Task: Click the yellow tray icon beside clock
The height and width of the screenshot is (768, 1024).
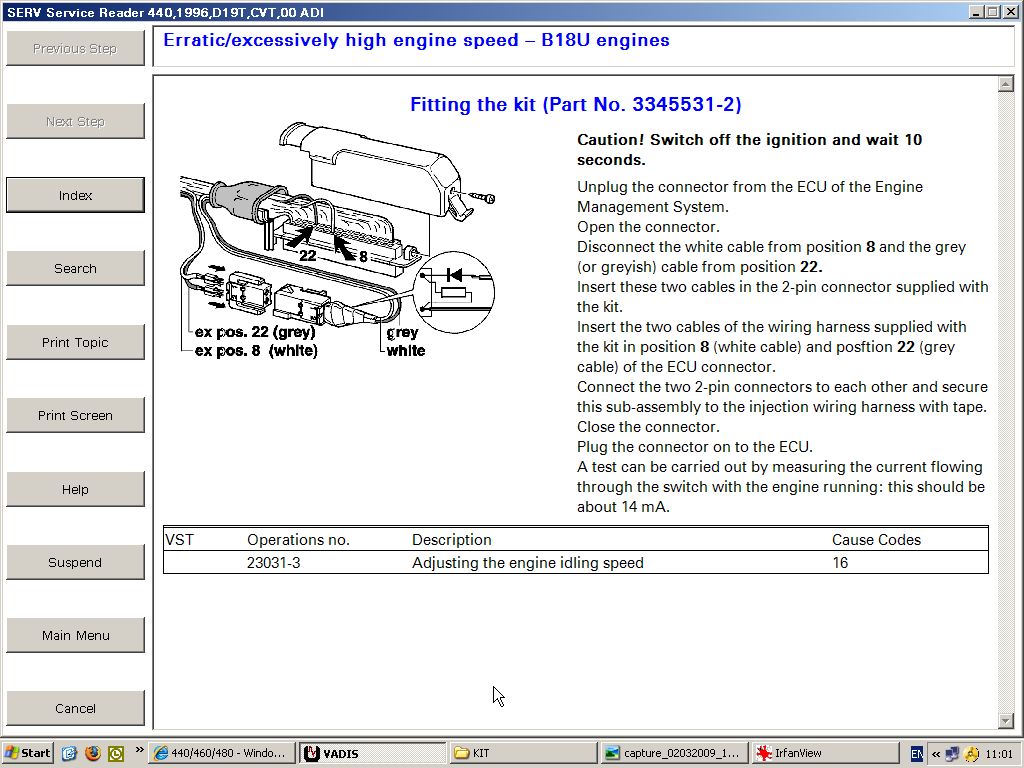Action: click(971, 754)
